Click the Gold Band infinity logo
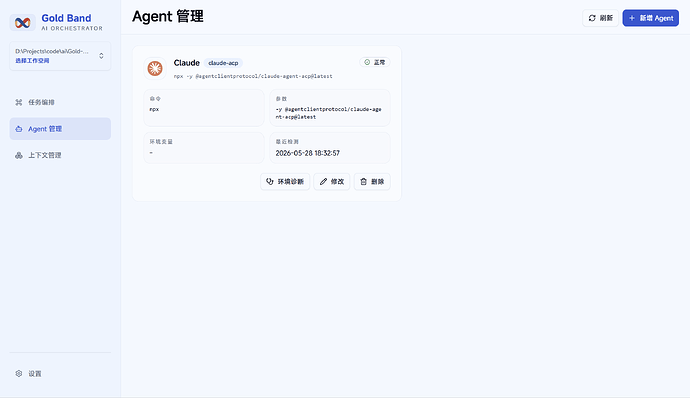The image size is (690, 398). pos(22,22)
